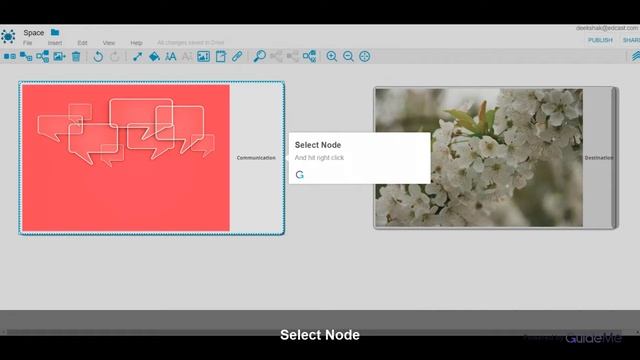Click the white blossom flower image
Screen dimensions: 640x360
479,158
